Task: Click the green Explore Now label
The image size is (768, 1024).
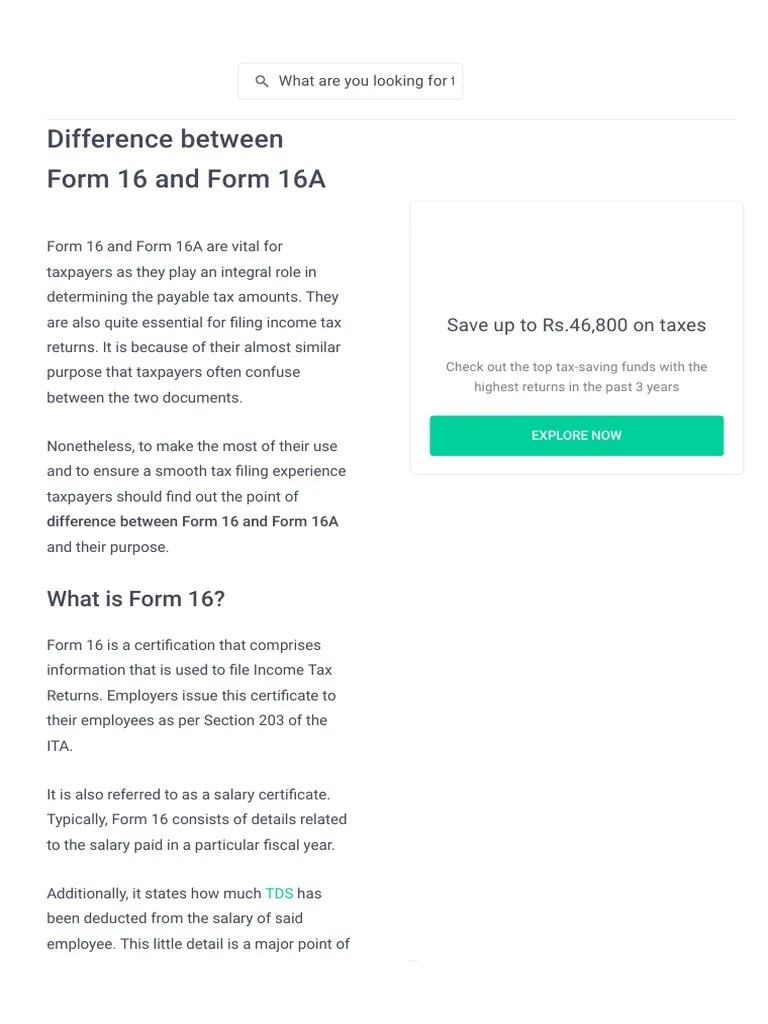Action: 576,435
